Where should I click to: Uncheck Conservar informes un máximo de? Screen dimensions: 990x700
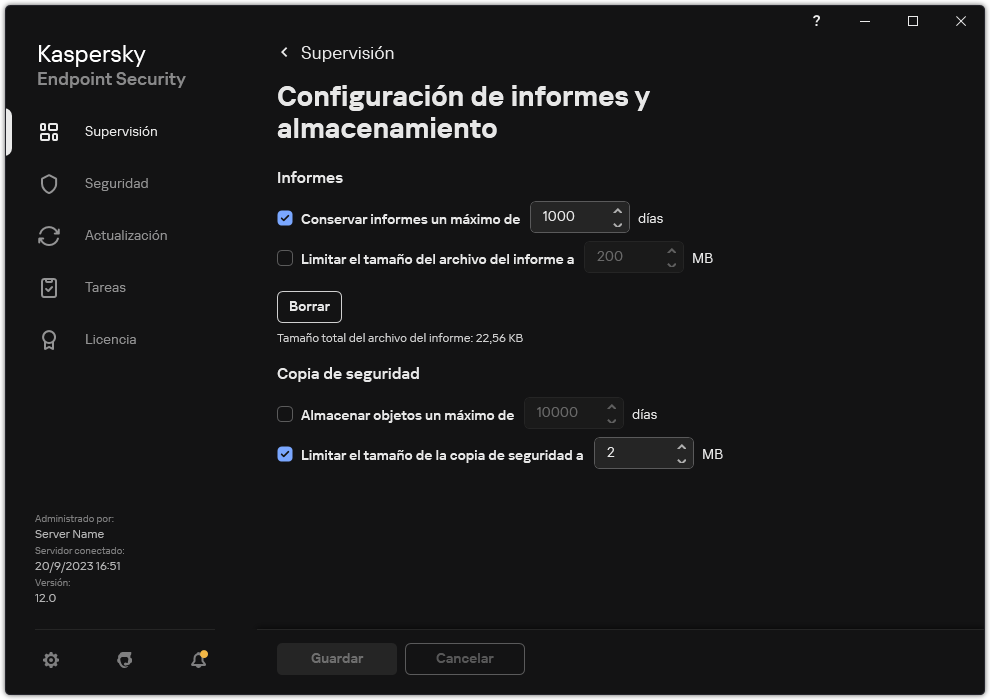tap(284, 217)
